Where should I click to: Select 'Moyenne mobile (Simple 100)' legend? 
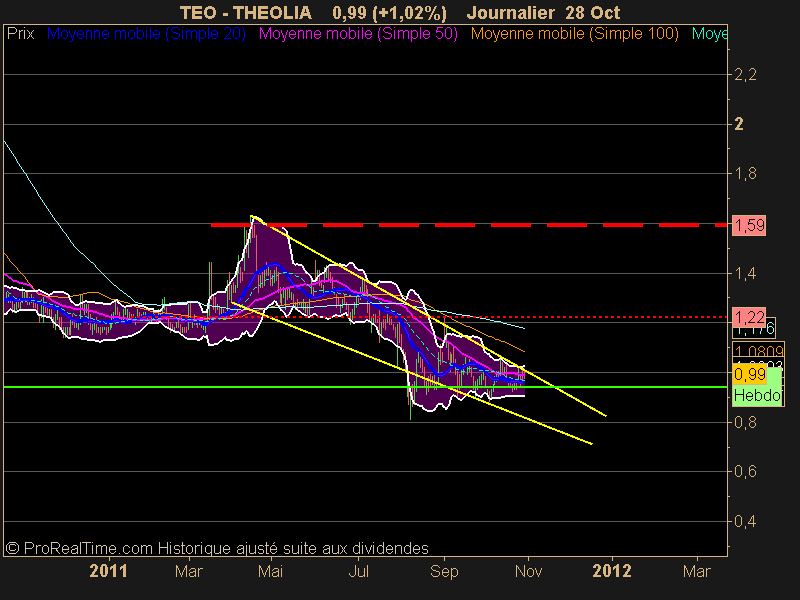pos(574,34)
